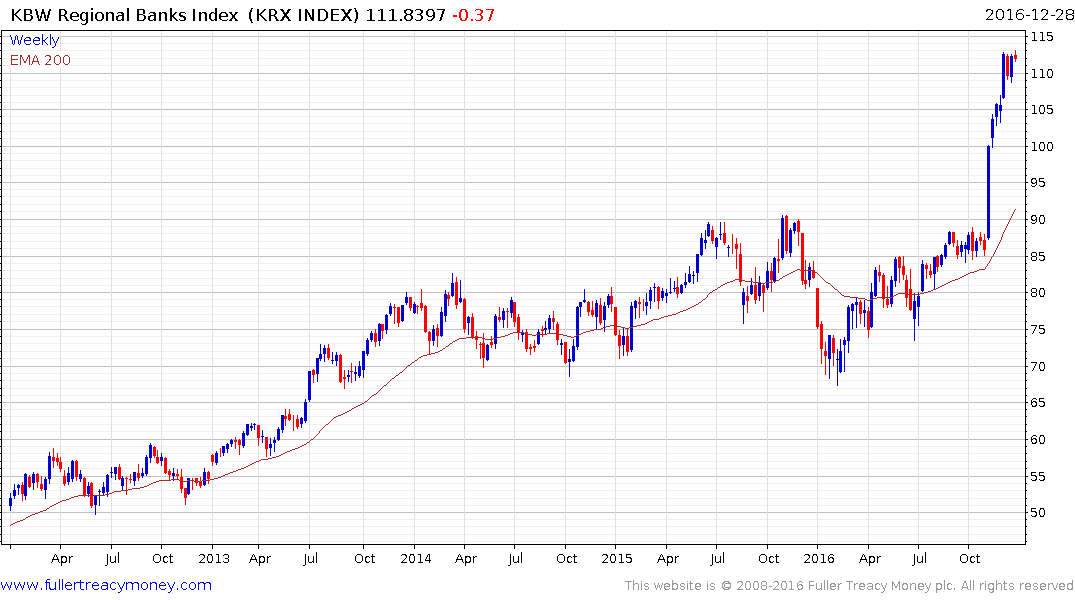Click the 65 price axis label
This screenshot has height=600, width=1075.
pyautogui.click(x=1038, y=403)
